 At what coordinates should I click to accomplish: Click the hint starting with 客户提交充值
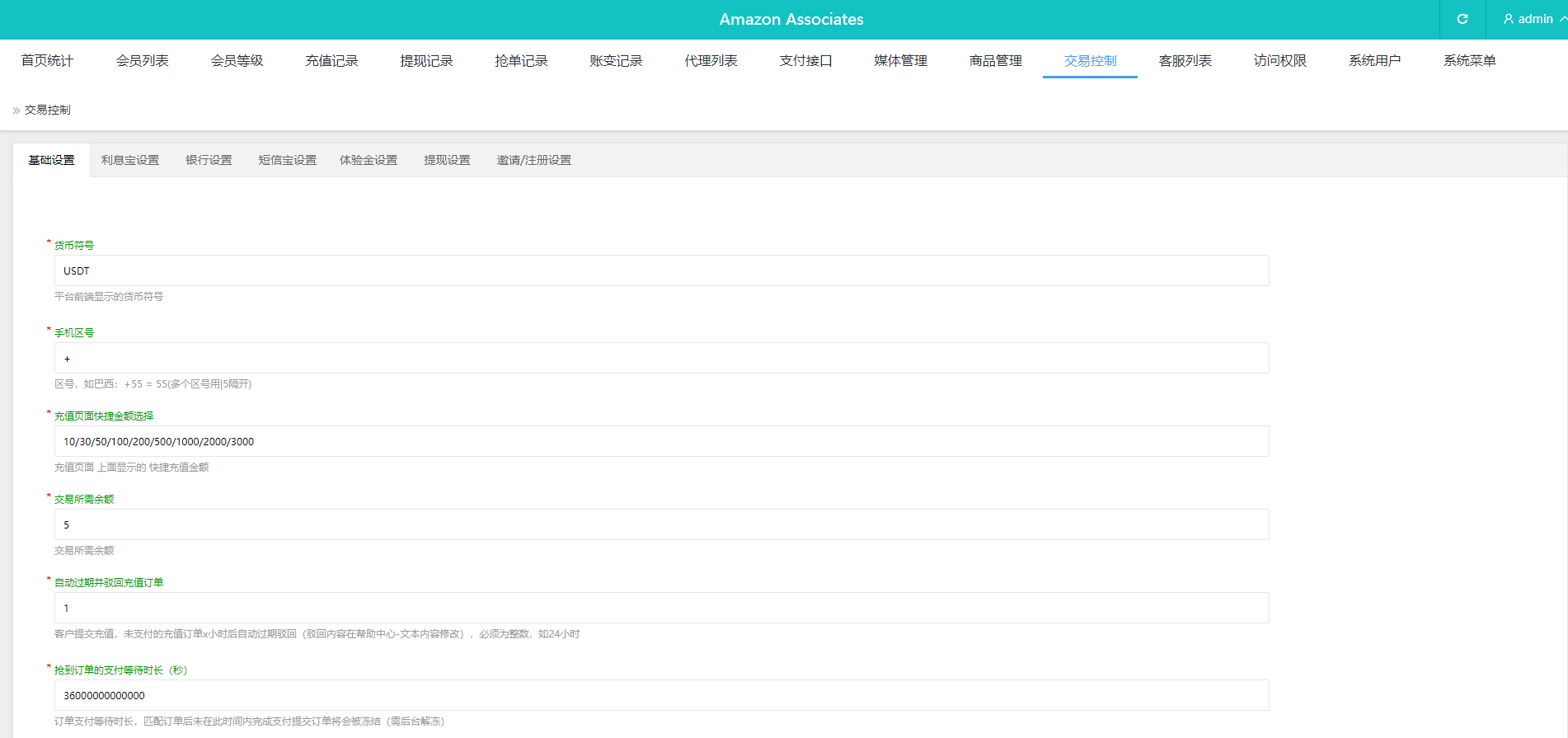317,633
